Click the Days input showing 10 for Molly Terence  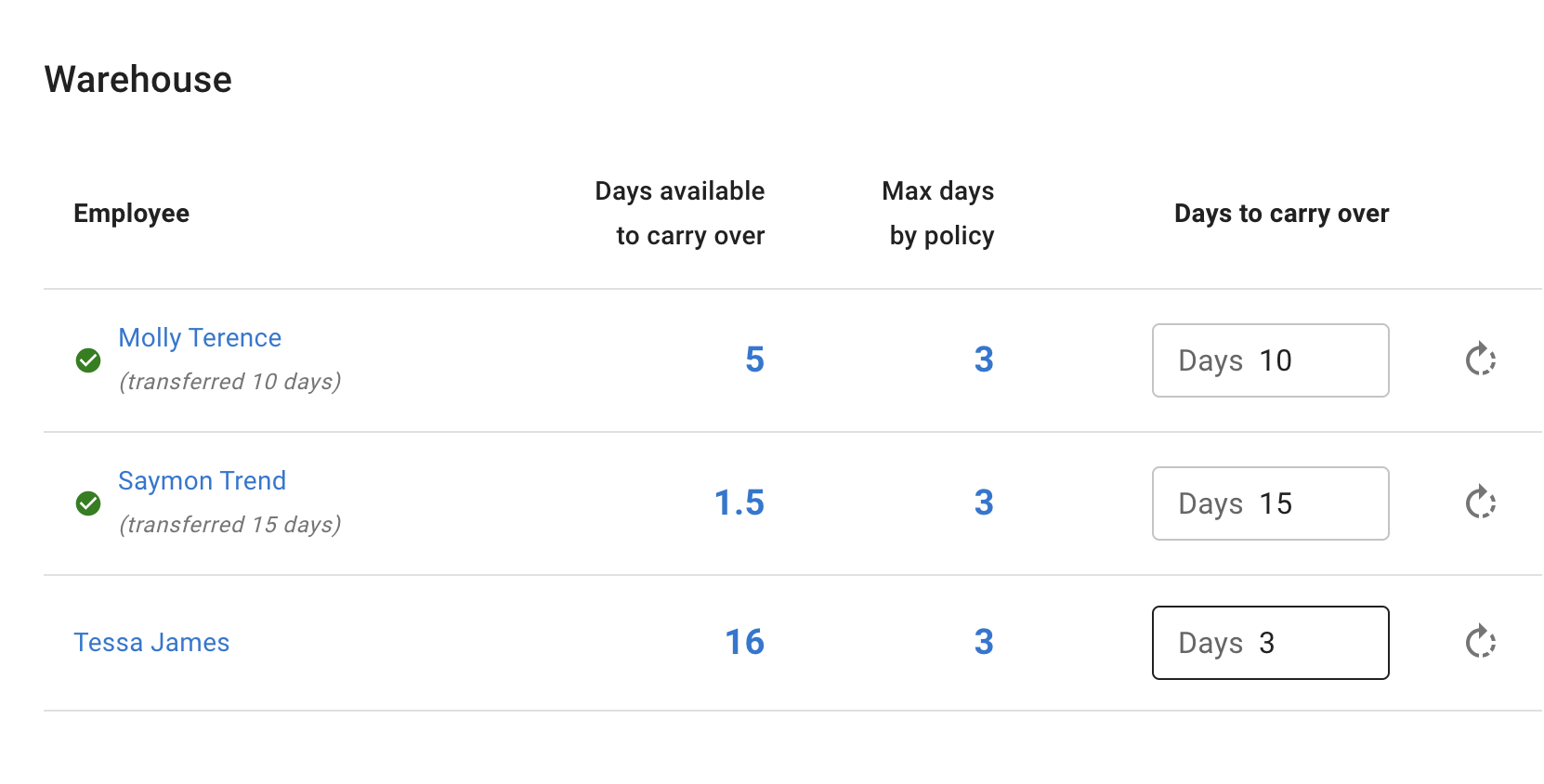point(1270,360)
